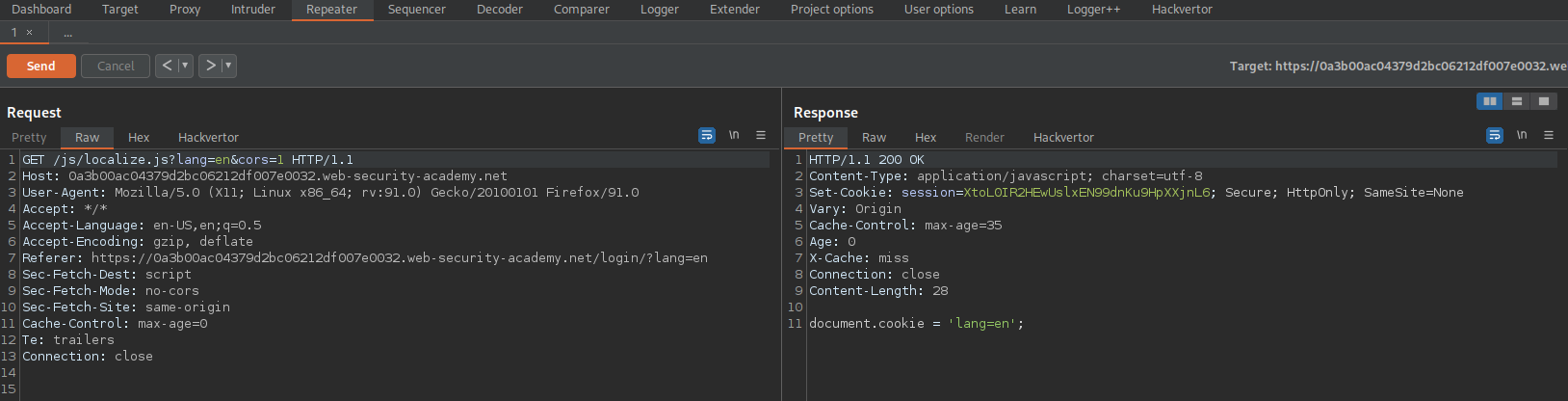This screenshot has height=401, width=1568.
Task: Switch response view to Hex
Action: [926, 138]
